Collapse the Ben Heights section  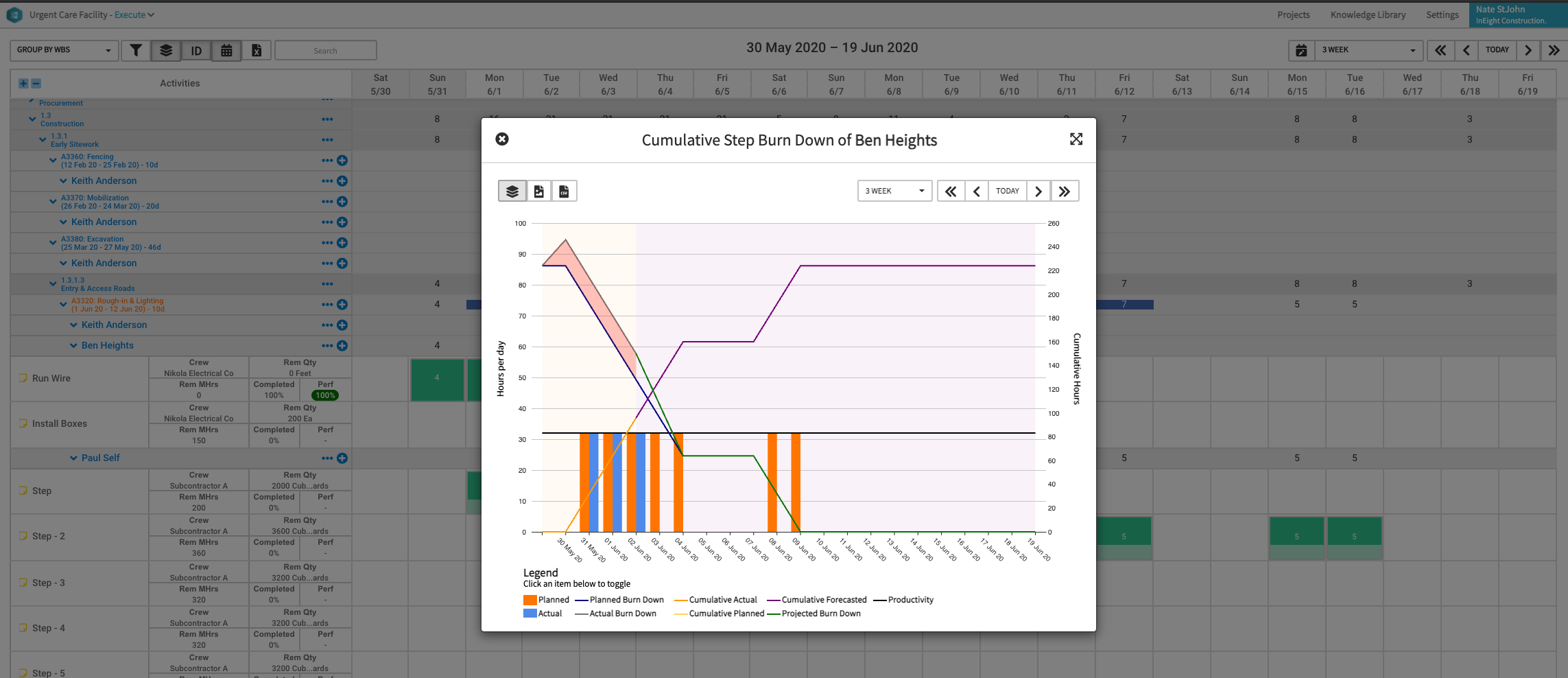[x=75, y=345]
